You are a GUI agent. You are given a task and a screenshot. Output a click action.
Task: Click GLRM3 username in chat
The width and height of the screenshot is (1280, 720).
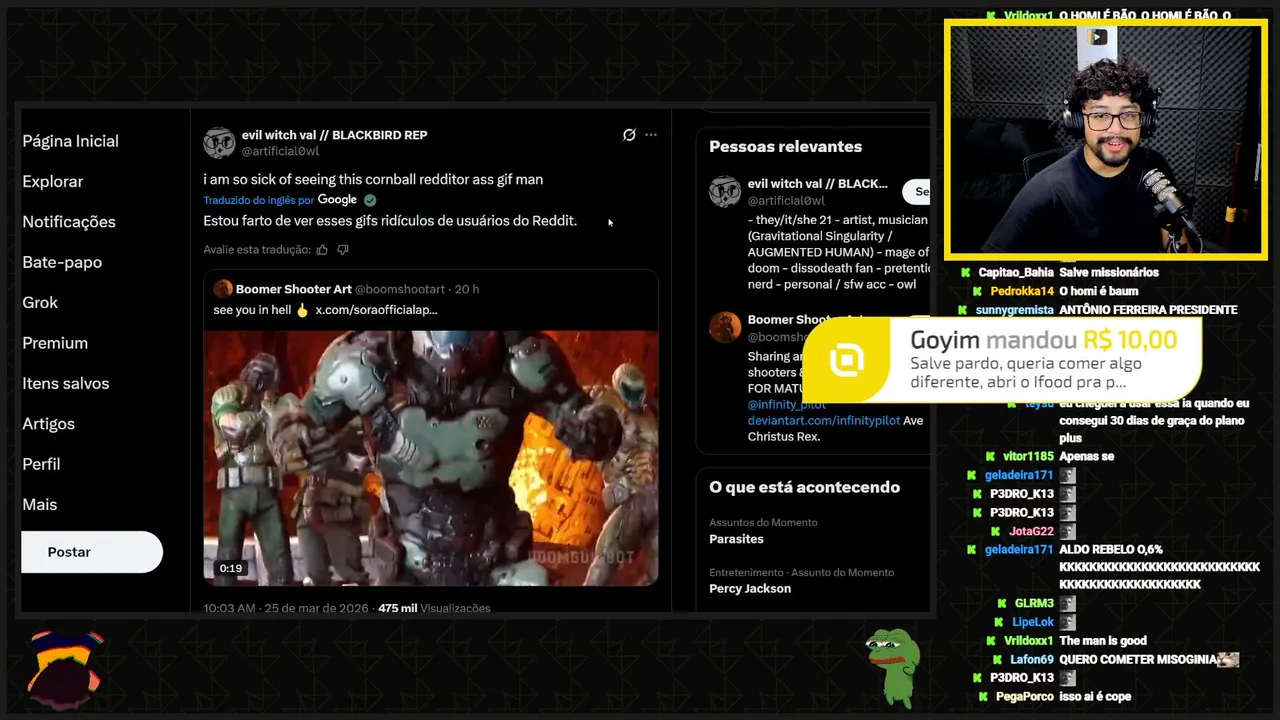pos(1034,604)
